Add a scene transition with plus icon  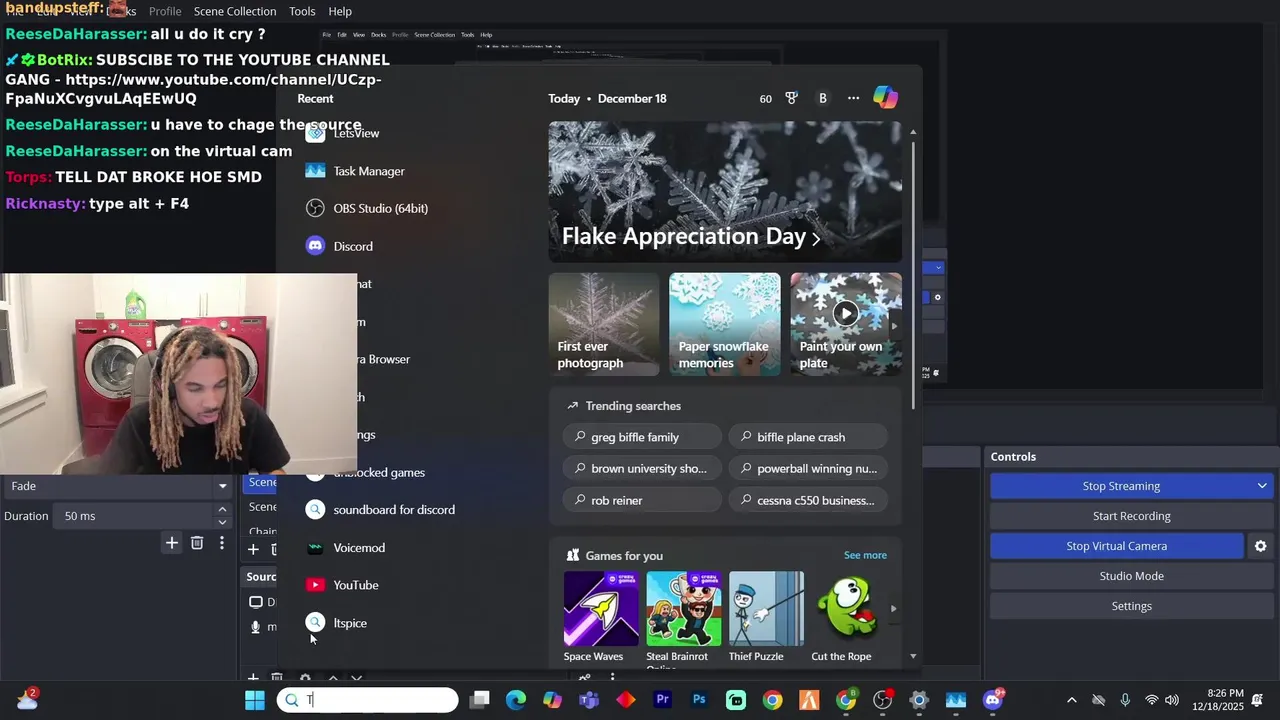click(x=172, y=543)
